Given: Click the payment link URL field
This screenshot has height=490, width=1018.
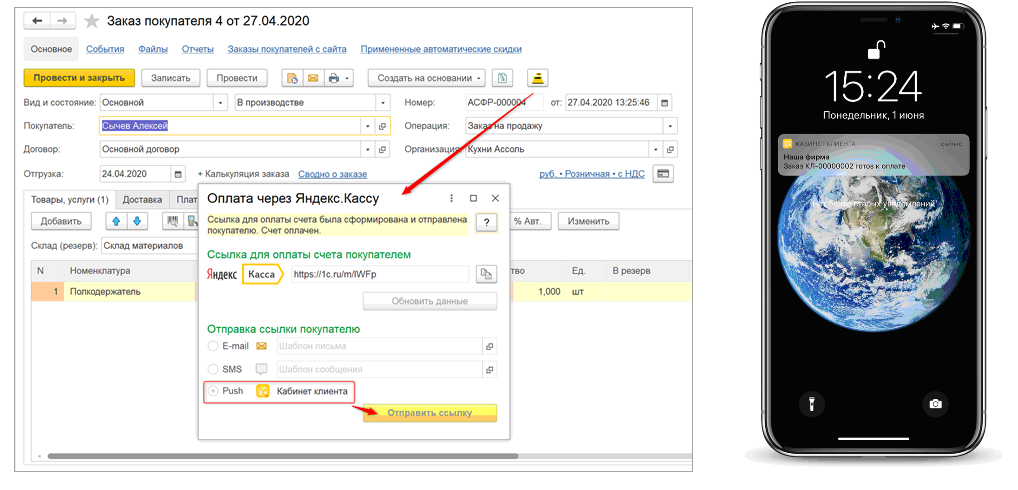Looking at the screenshot, I should (380, 275).
